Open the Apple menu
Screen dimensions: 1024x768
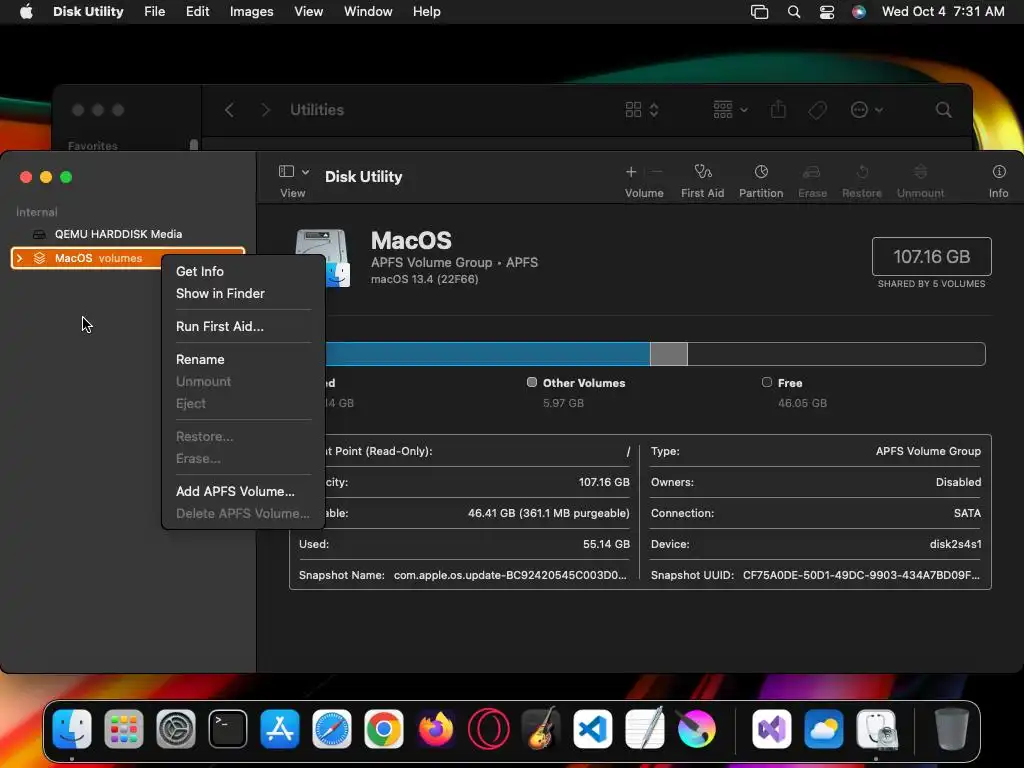pos(26,12)
